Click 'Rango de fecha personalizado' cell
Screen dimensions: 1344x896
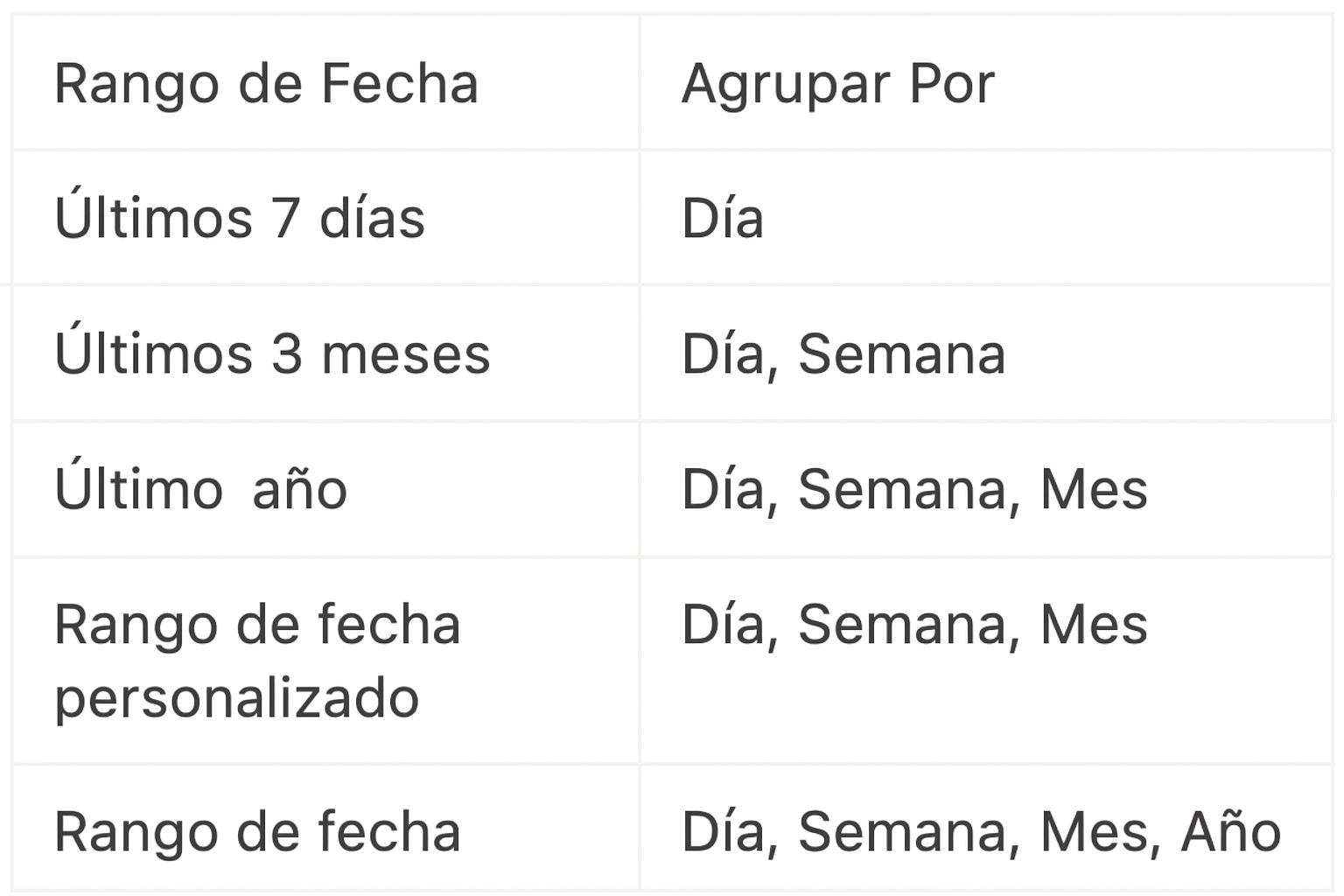[326, 661]
